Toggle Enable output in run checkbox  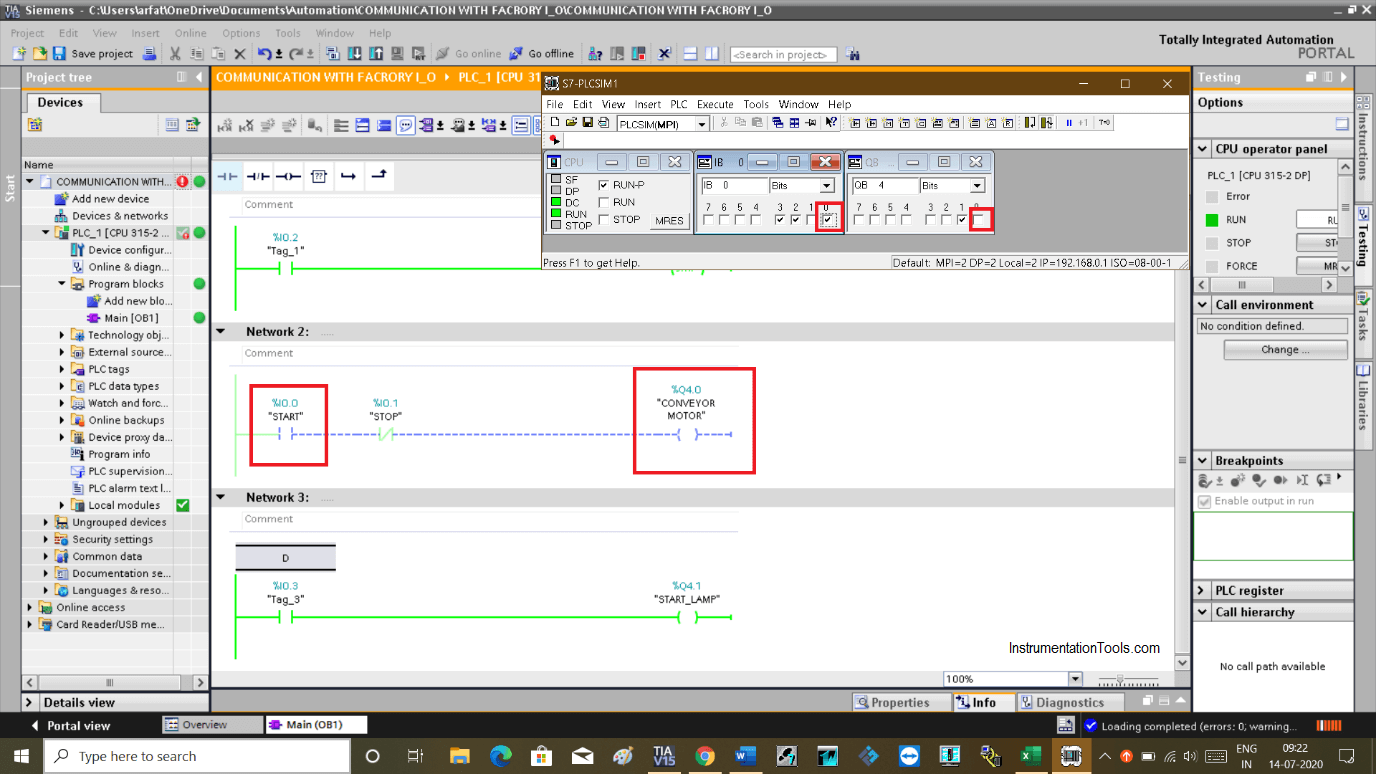coord(1204,501)
